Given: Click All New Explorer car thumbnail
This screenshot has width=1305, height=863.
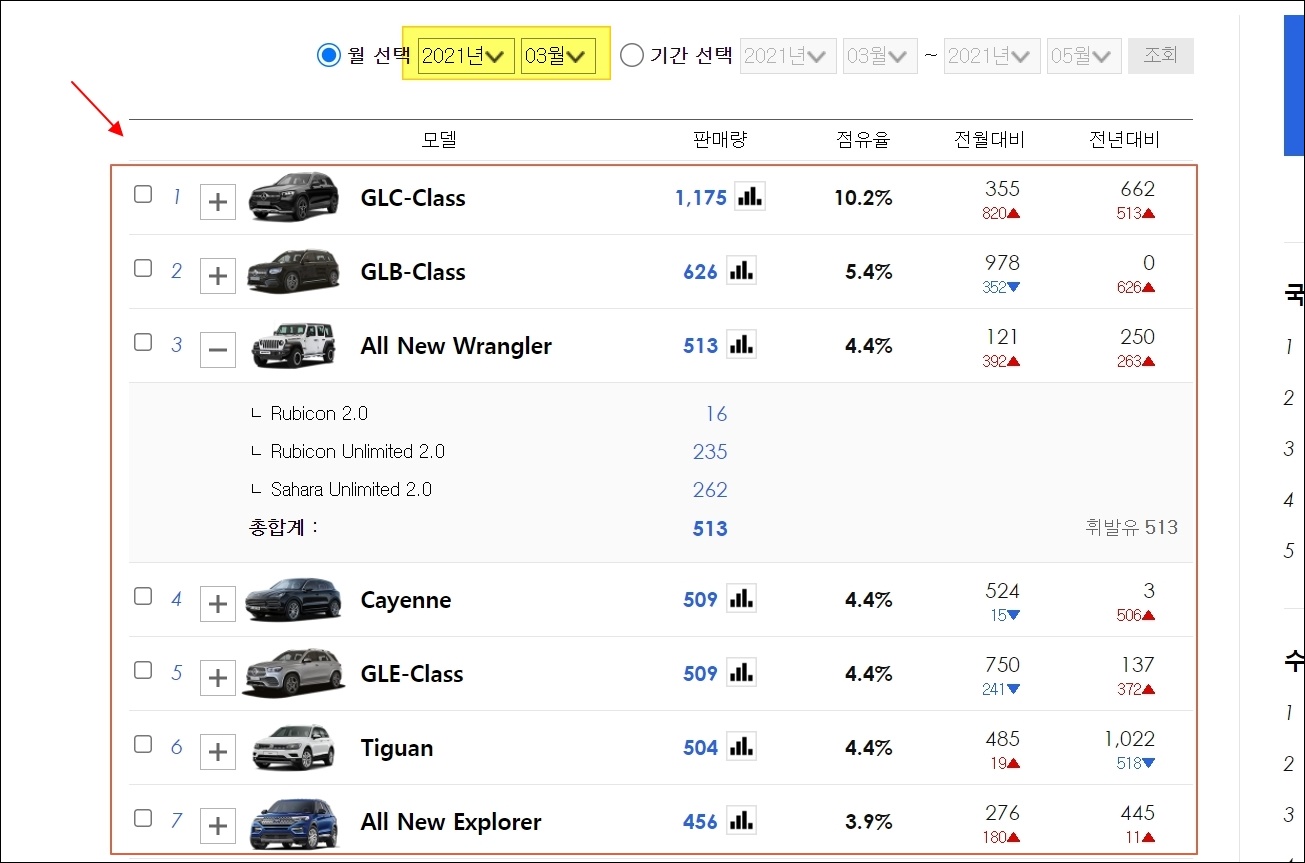Looking at the screenshot, I should [293, 823].
